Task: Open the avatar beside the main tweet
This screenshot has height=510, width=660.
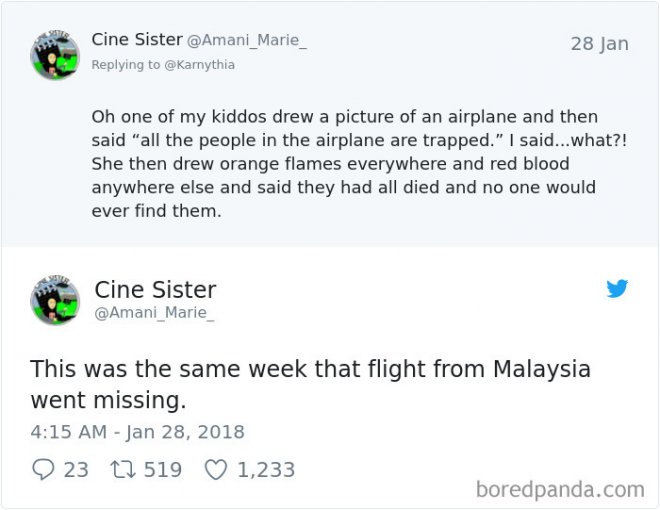Action: pos(54,300)
